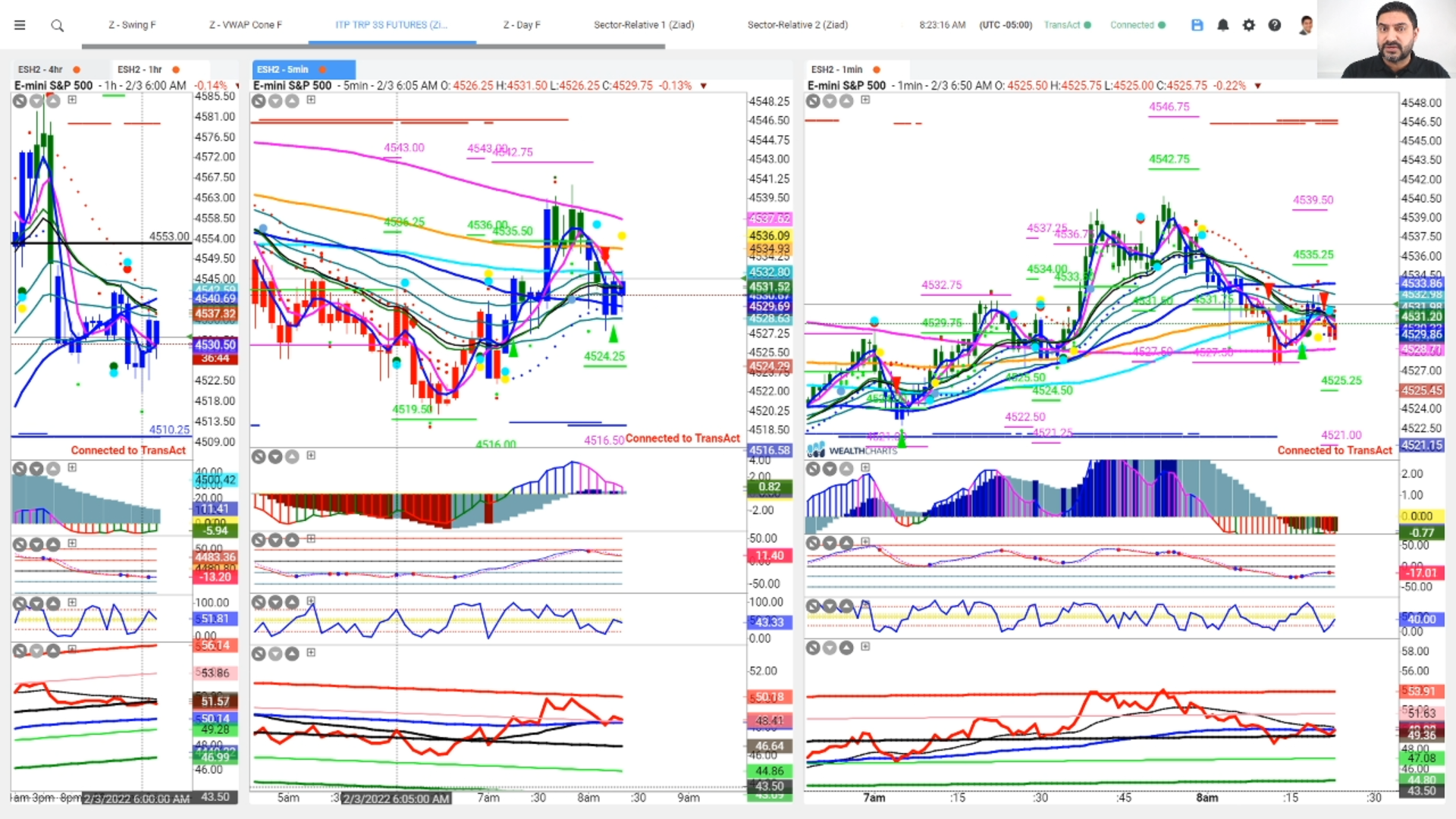Move the 5min histogram pane up
1456x819 pixels.
coord(292,457)
